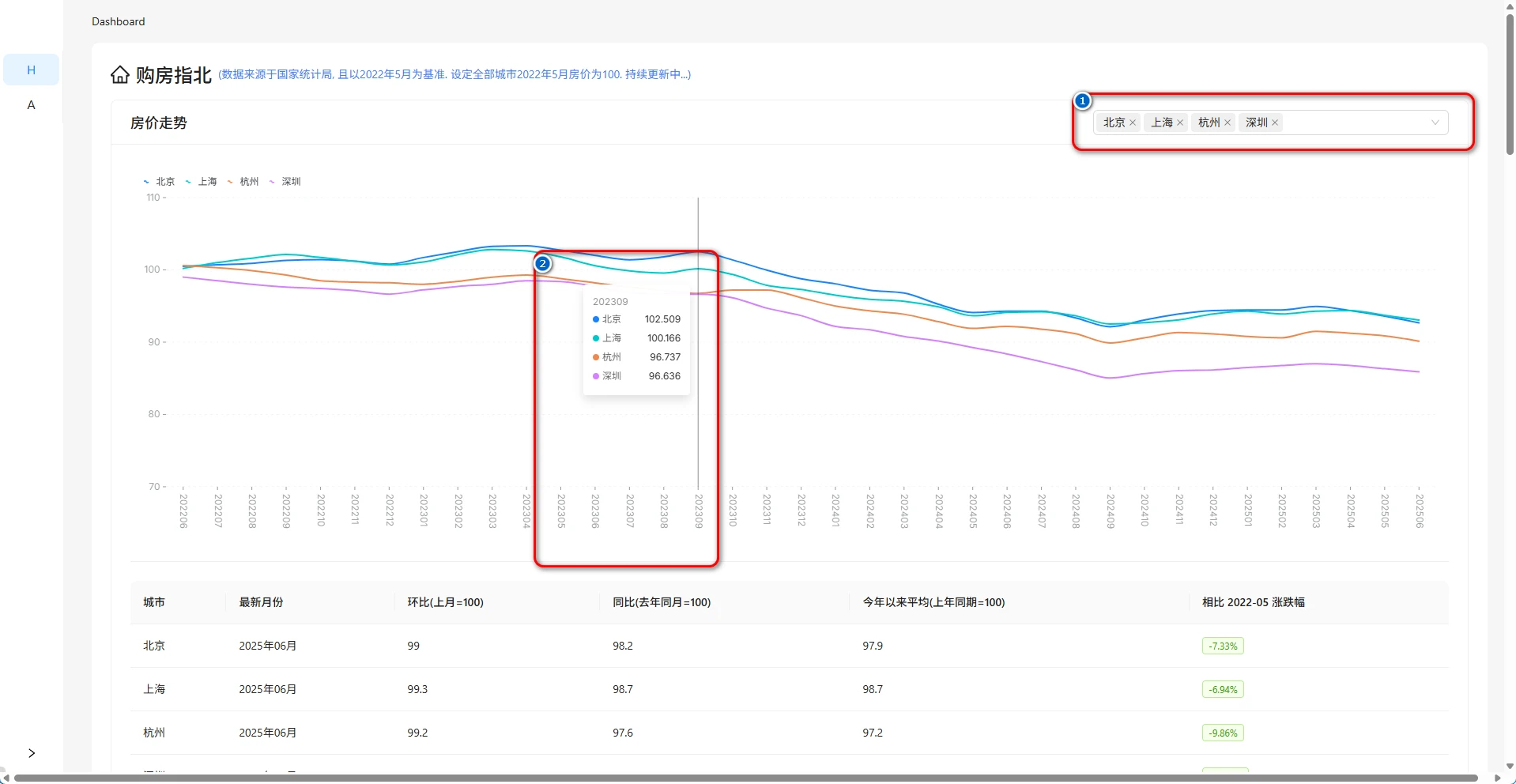Click the 环比(上月=100) column header
Screen dimensions: 1516x784
click(x=445, y=602)
